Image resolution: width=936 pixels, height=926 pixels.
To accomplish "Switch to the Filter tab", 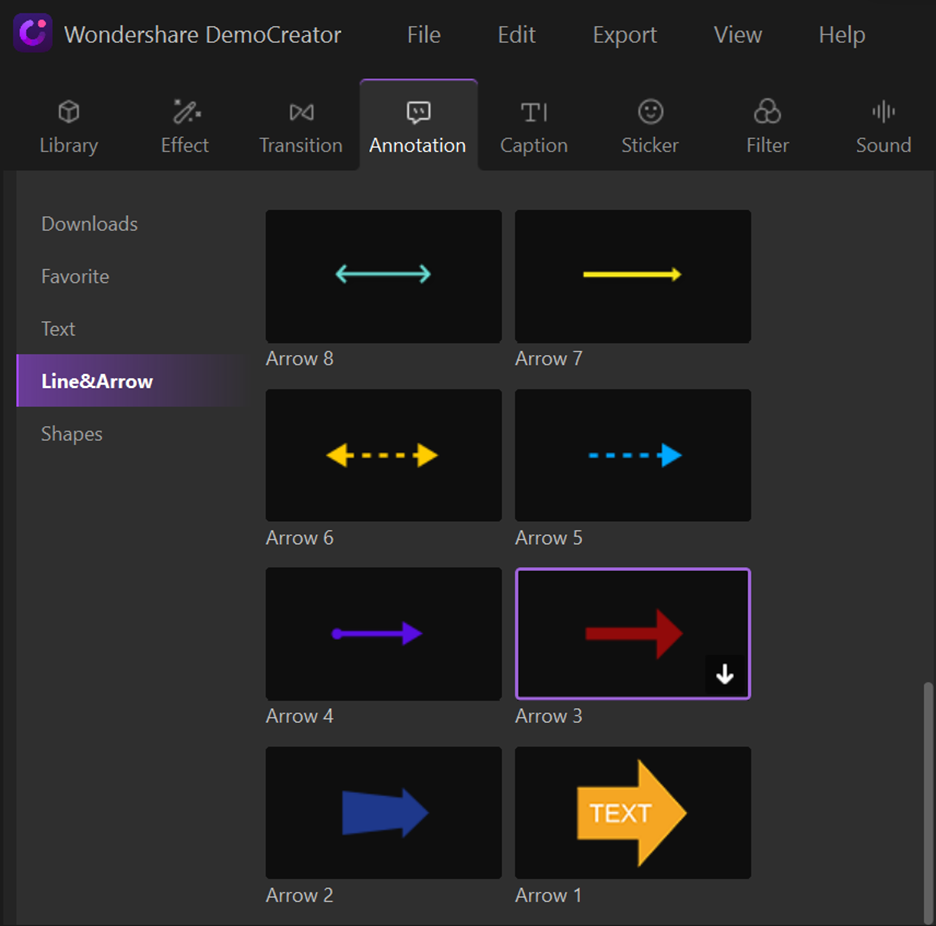I will coord(767,127).
